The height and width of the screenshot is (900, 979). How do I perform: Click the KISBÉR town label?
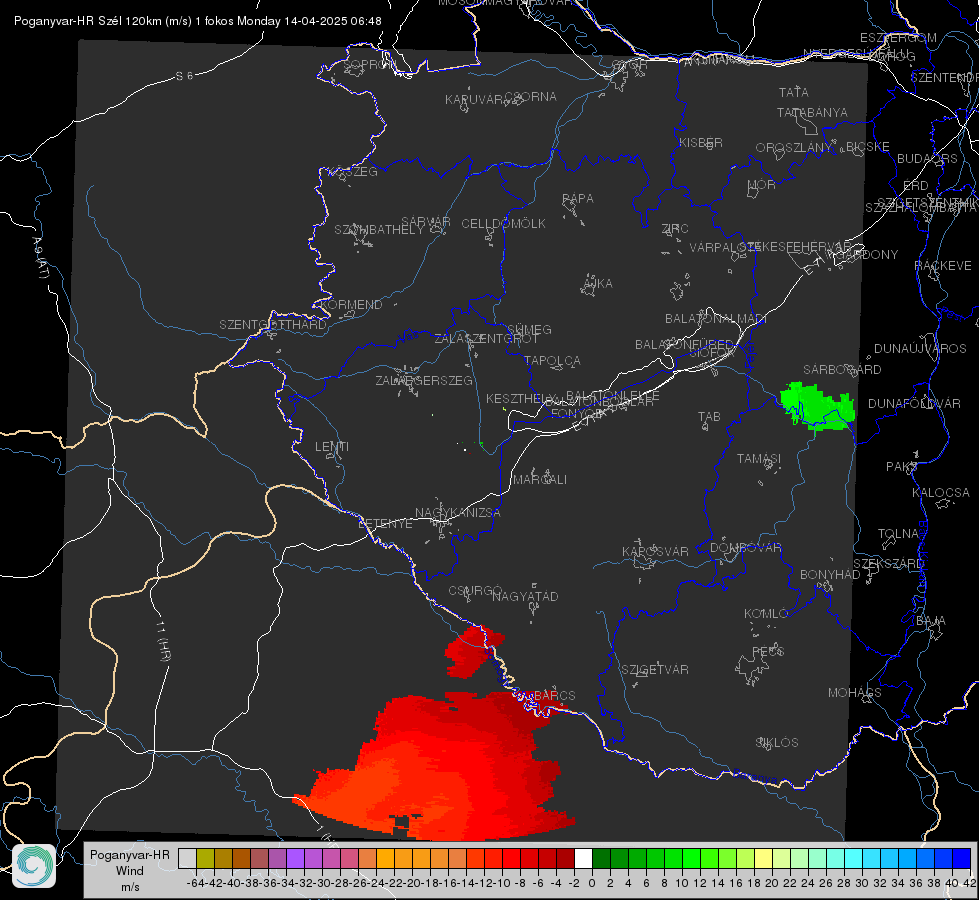[x=701, y=143]
